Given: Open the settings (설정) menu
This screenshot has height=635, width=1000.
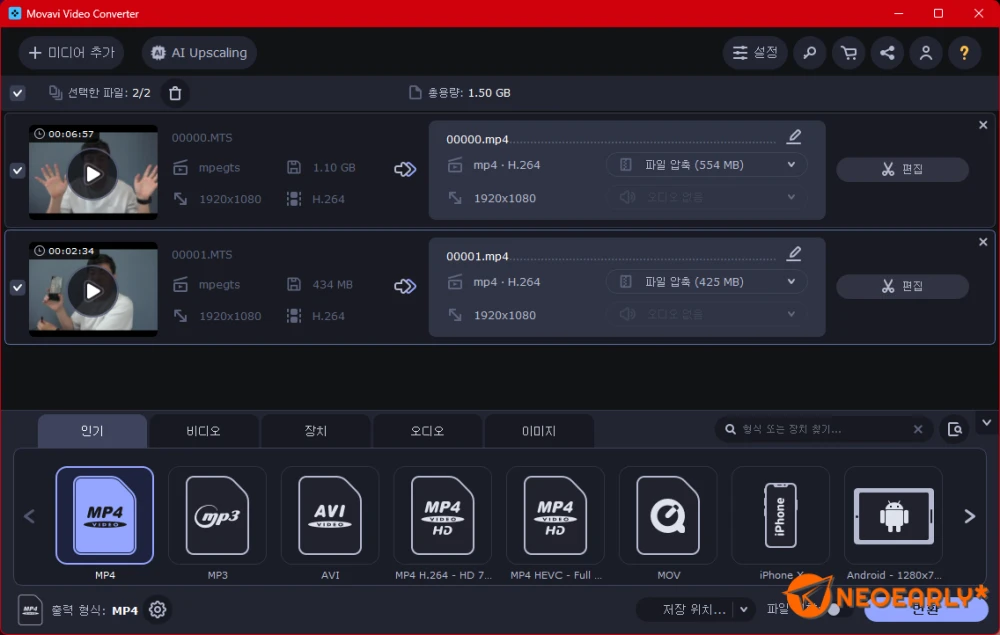Looking at the screenshot, I should 755,52.
